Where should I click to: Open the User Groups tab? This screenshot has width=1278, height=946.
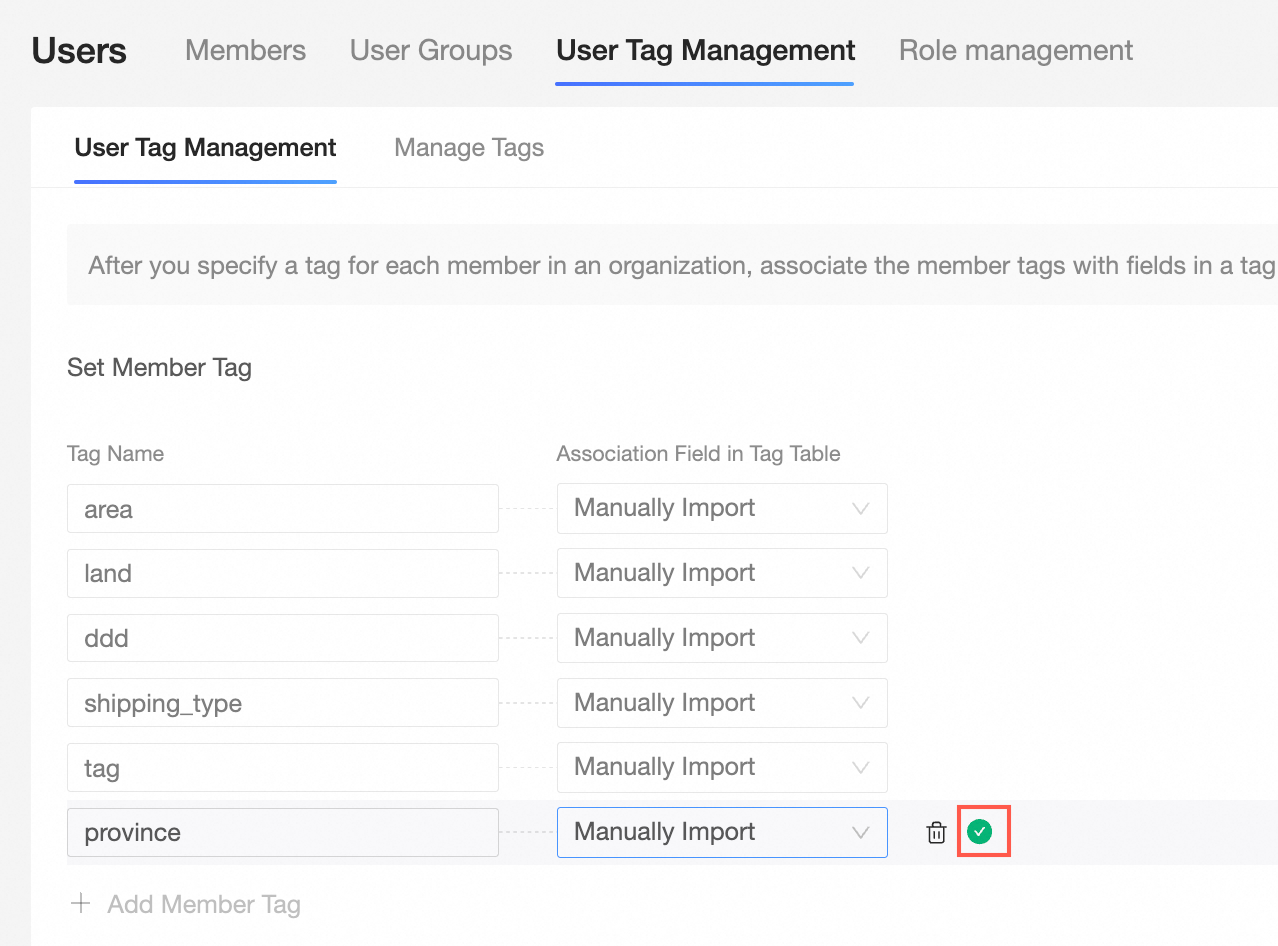pos(431,50)
